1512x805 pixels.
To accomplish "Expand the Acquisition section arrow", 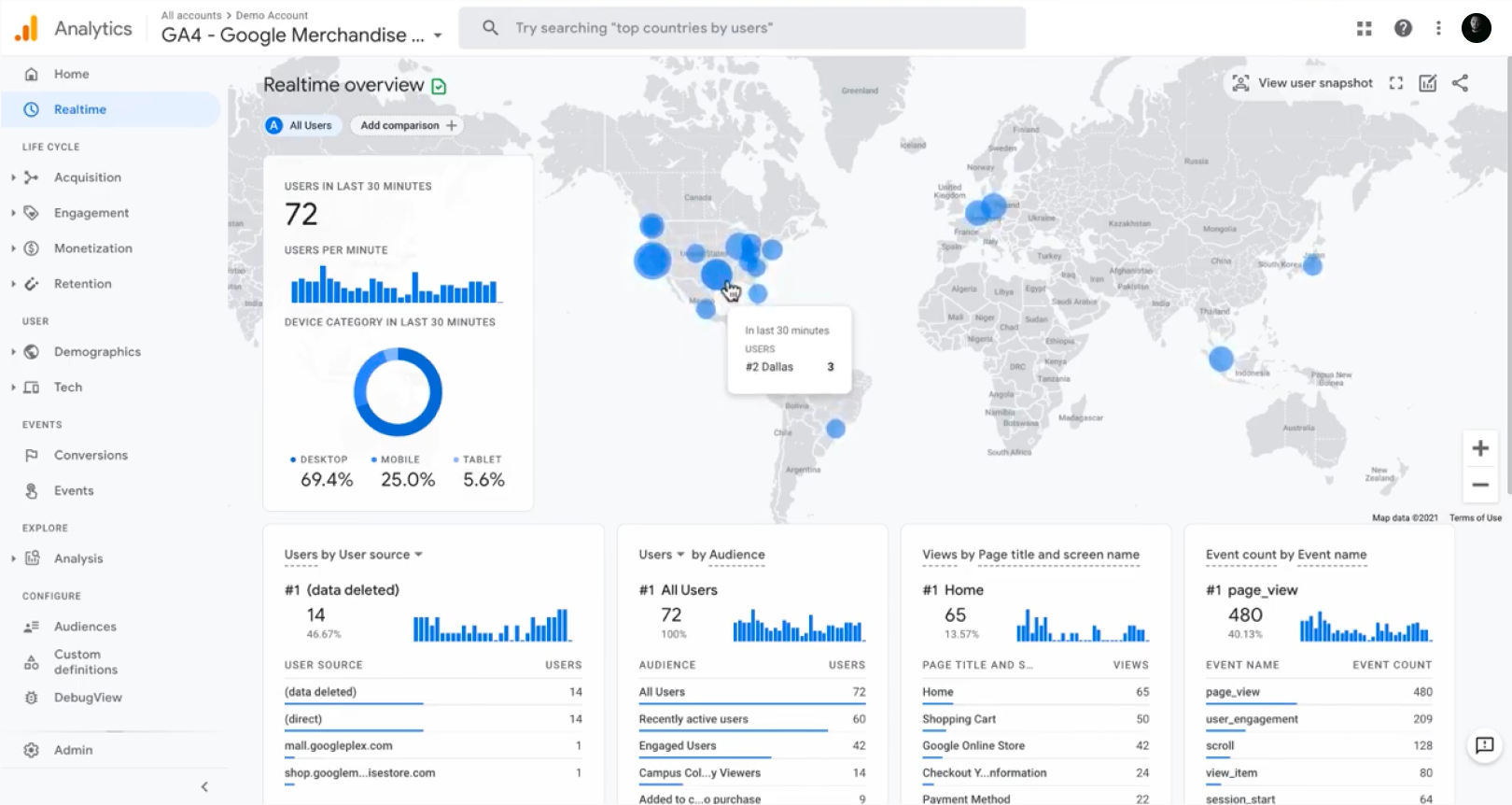I will pyautogui.click(x=13, y=177).
